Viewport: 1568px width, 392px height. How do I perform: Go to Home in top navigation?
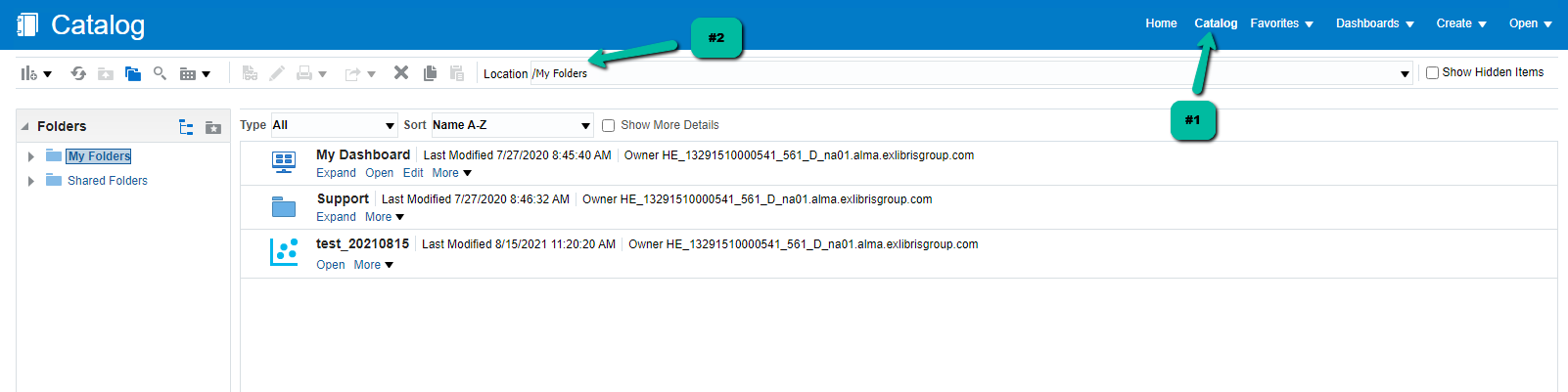[x=1161, y=23]
